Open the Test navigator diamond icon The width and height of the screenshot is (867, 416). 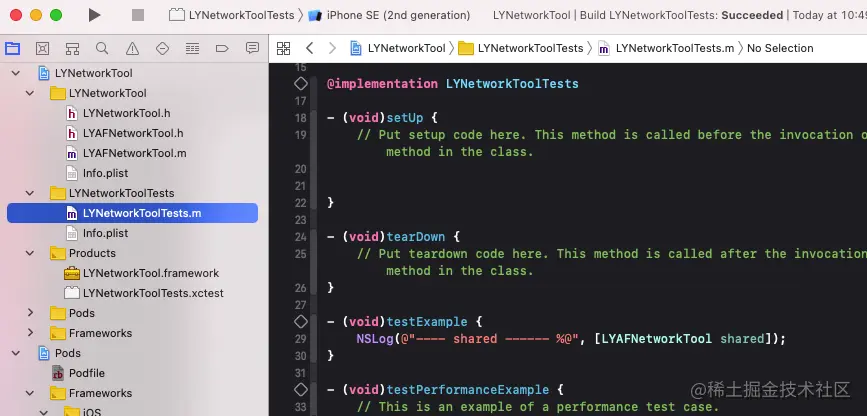(162, 48)
